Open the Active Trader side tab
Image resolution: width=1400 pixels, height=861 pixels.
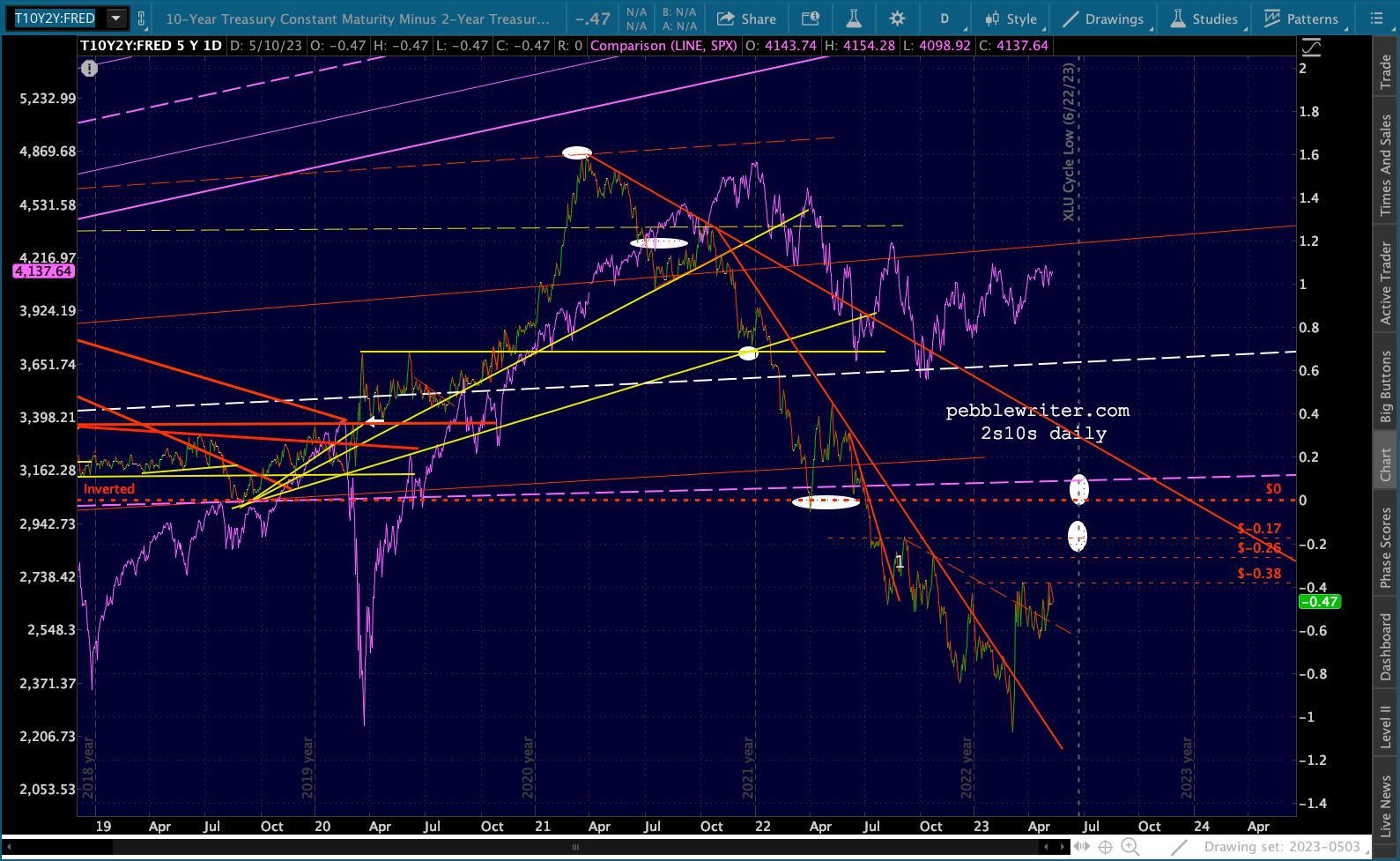click(x=1386, y=283)
